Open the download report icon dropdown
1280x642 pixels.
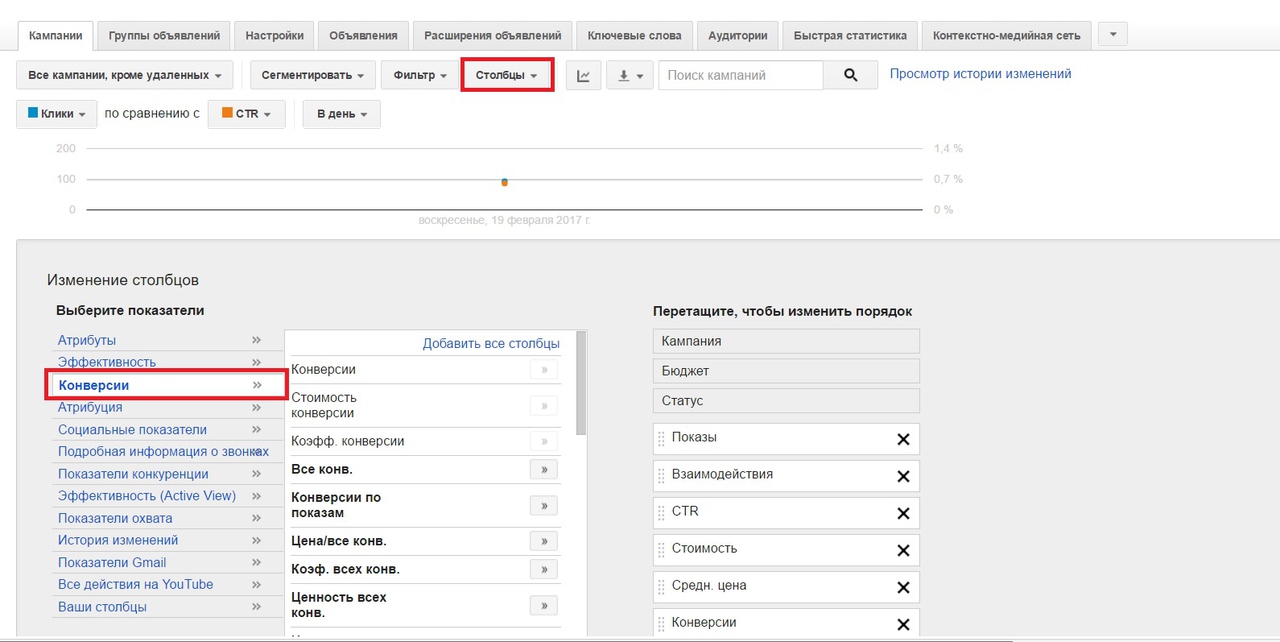coord(630,75)
